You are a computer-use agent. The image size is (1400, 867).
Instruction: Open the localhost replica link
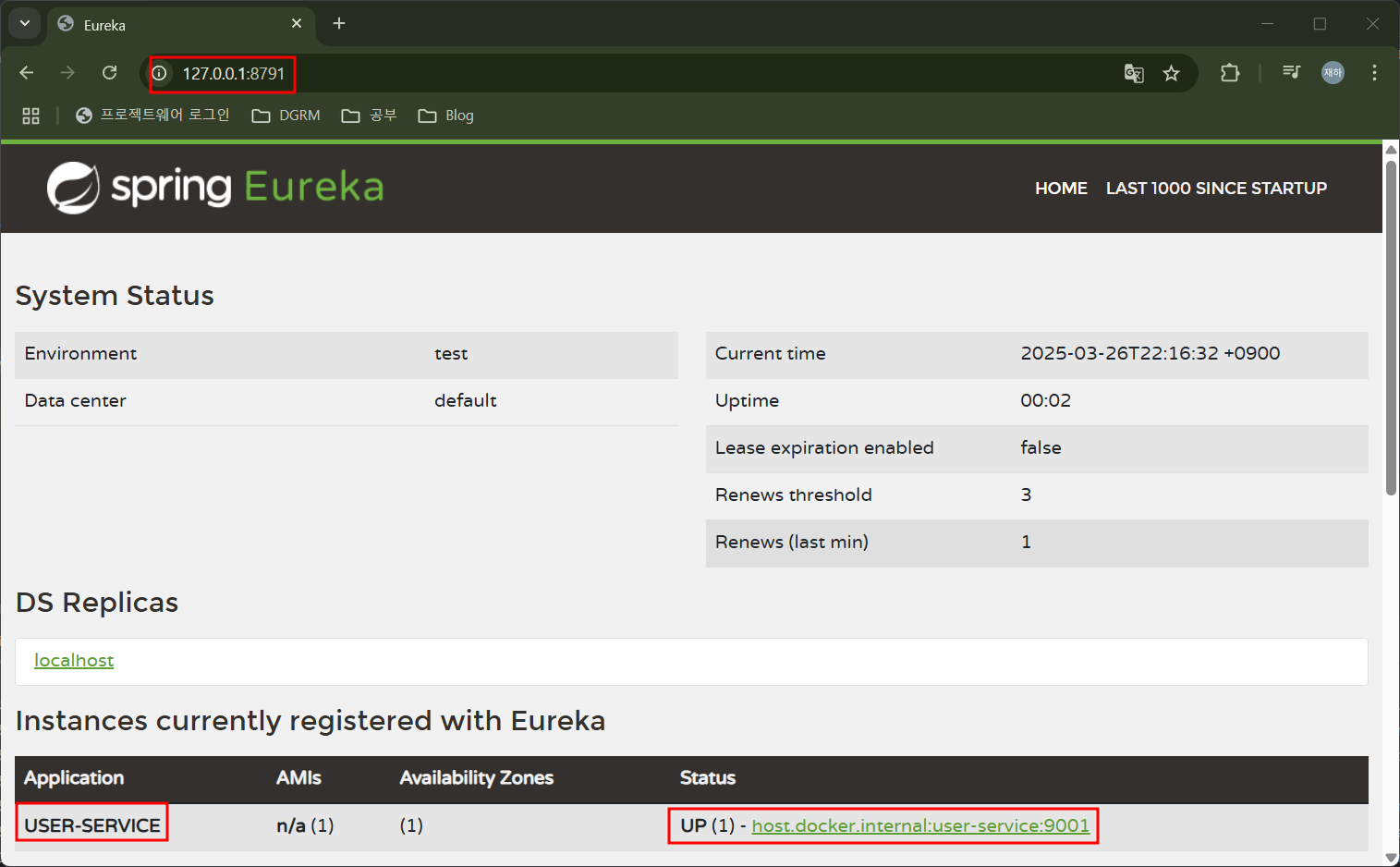(74, 661)
